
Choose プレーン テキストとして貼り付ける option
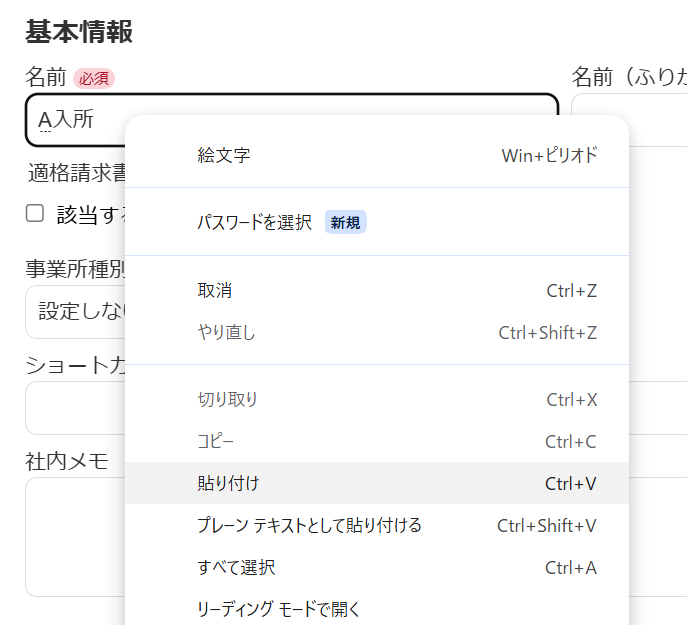click(x=377, y=525)
